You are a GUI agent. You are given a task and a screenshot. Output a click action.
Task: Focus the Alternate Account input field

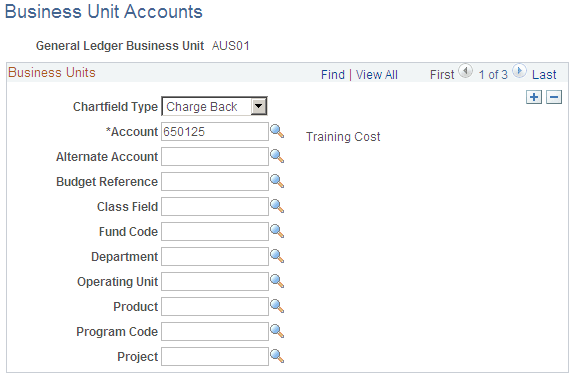[215, 156]
